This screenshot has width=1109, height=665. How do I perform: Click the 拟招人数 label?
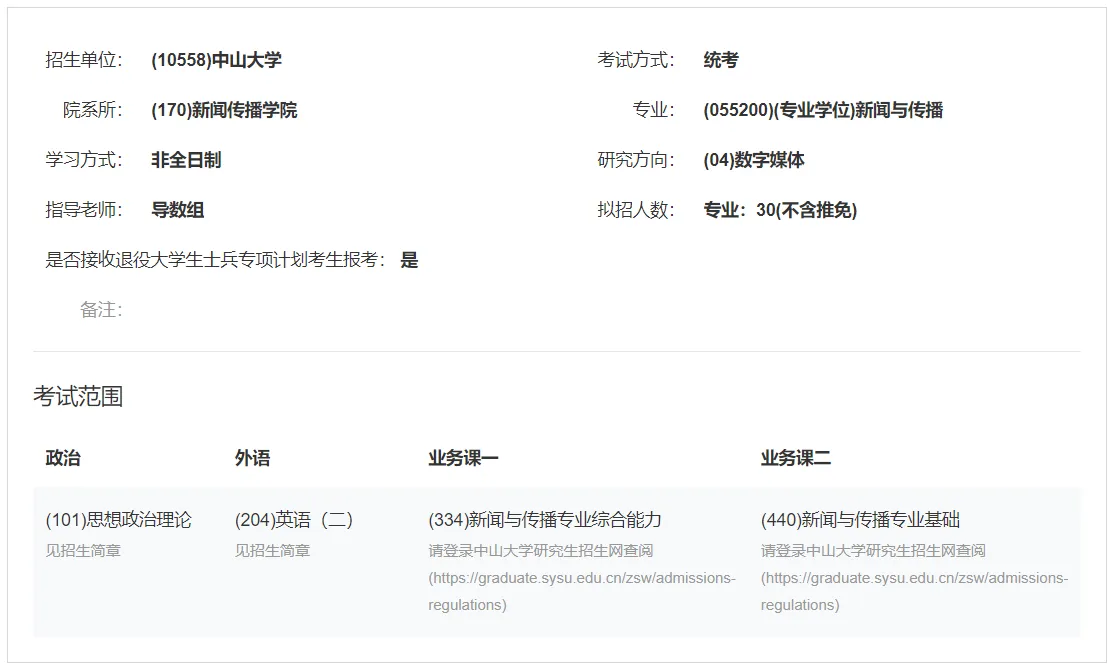(636, 210)
